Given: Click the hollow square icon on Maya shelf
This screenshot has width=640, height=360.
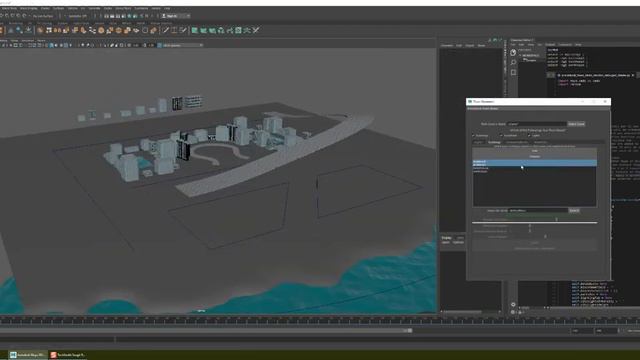Looking at the screenshot, I should [x=145, y=30].
